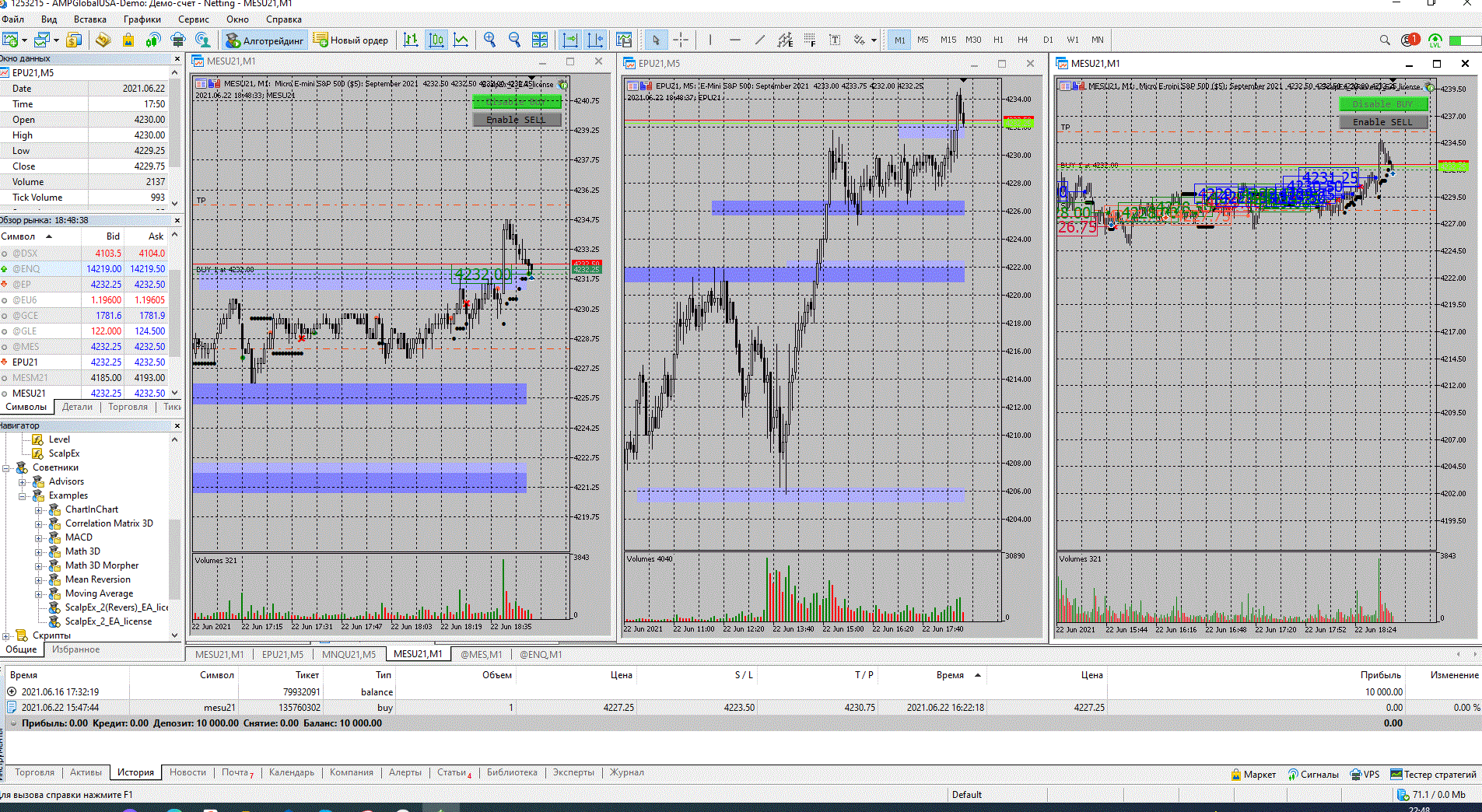This screenshot has width=1482, height=812.
Task: Draw a vertical line tool
Action: [710, 40]
